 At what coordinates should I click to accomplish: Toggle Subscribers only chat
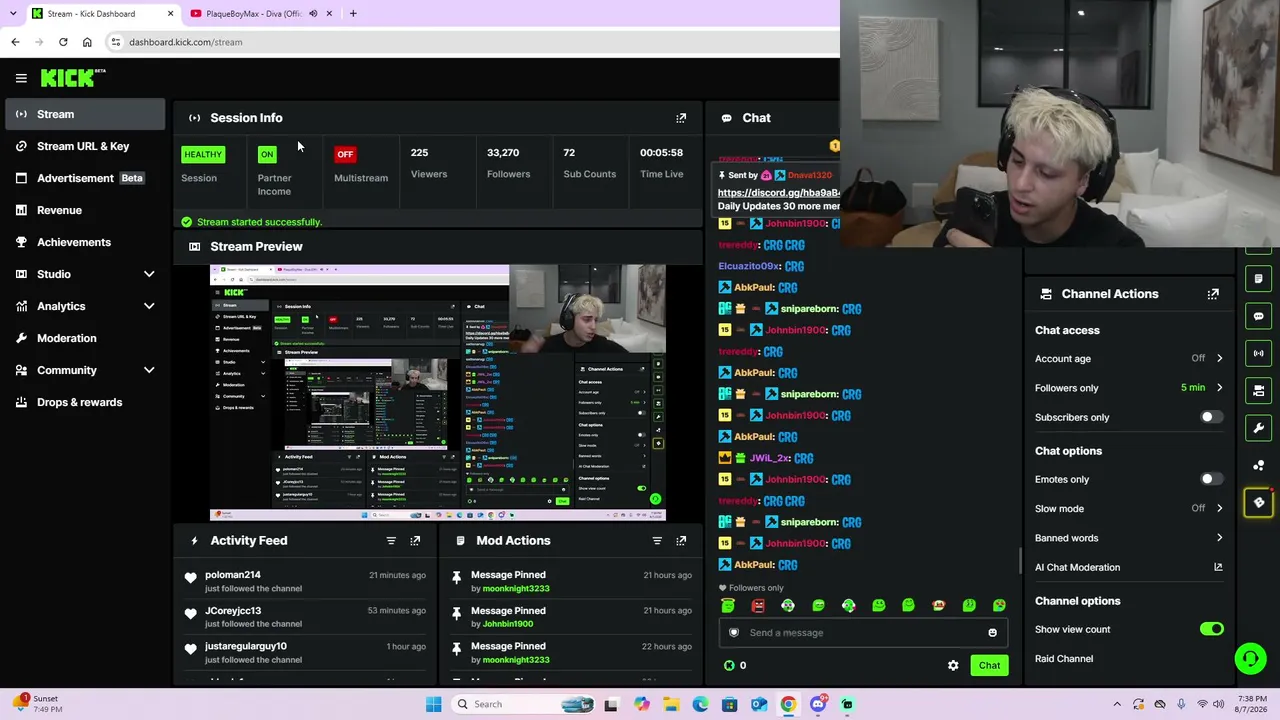(1211, 417)
